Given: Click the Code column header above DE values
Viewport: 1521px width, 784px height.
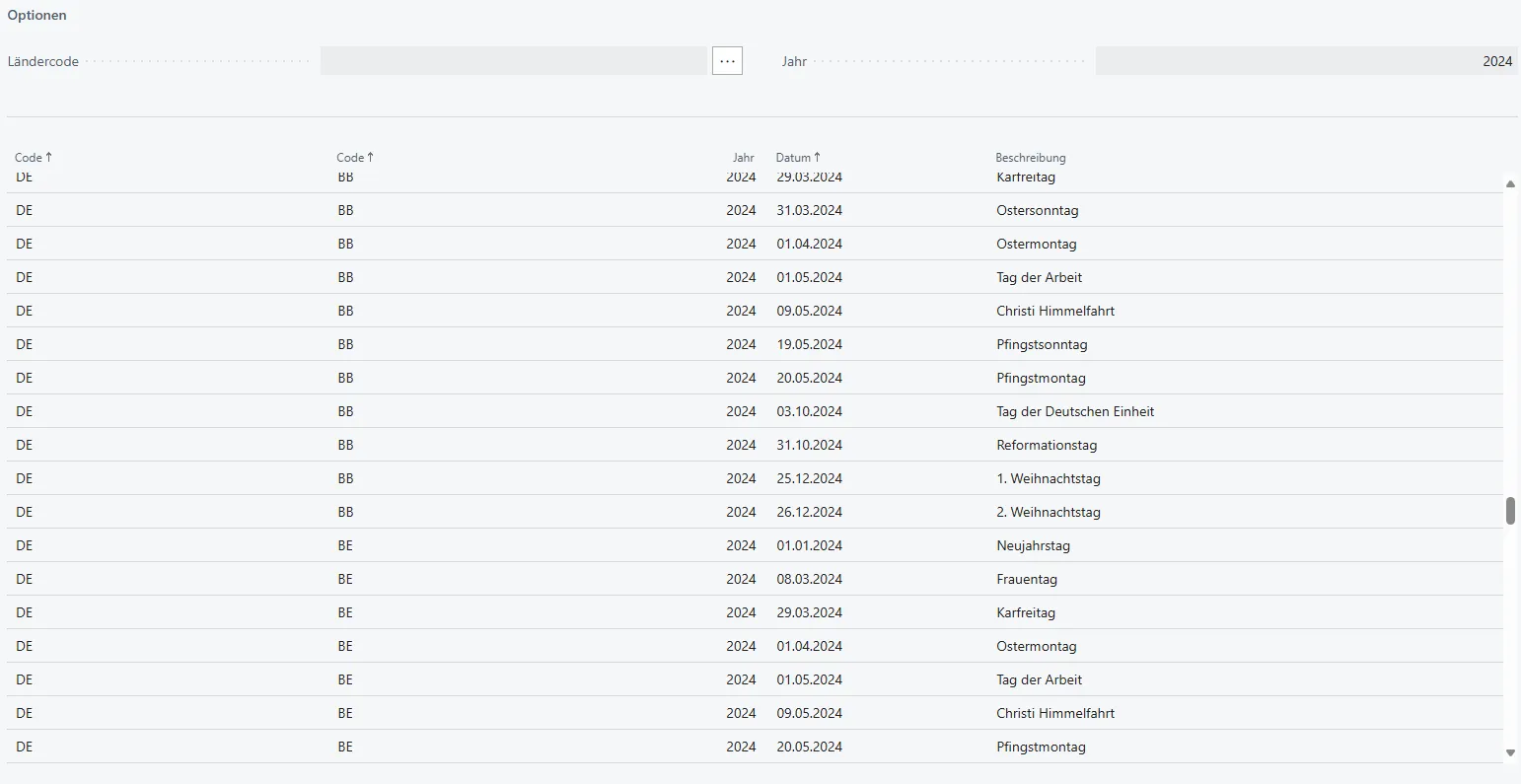Looking at the screenshot, I should point(29,158).
